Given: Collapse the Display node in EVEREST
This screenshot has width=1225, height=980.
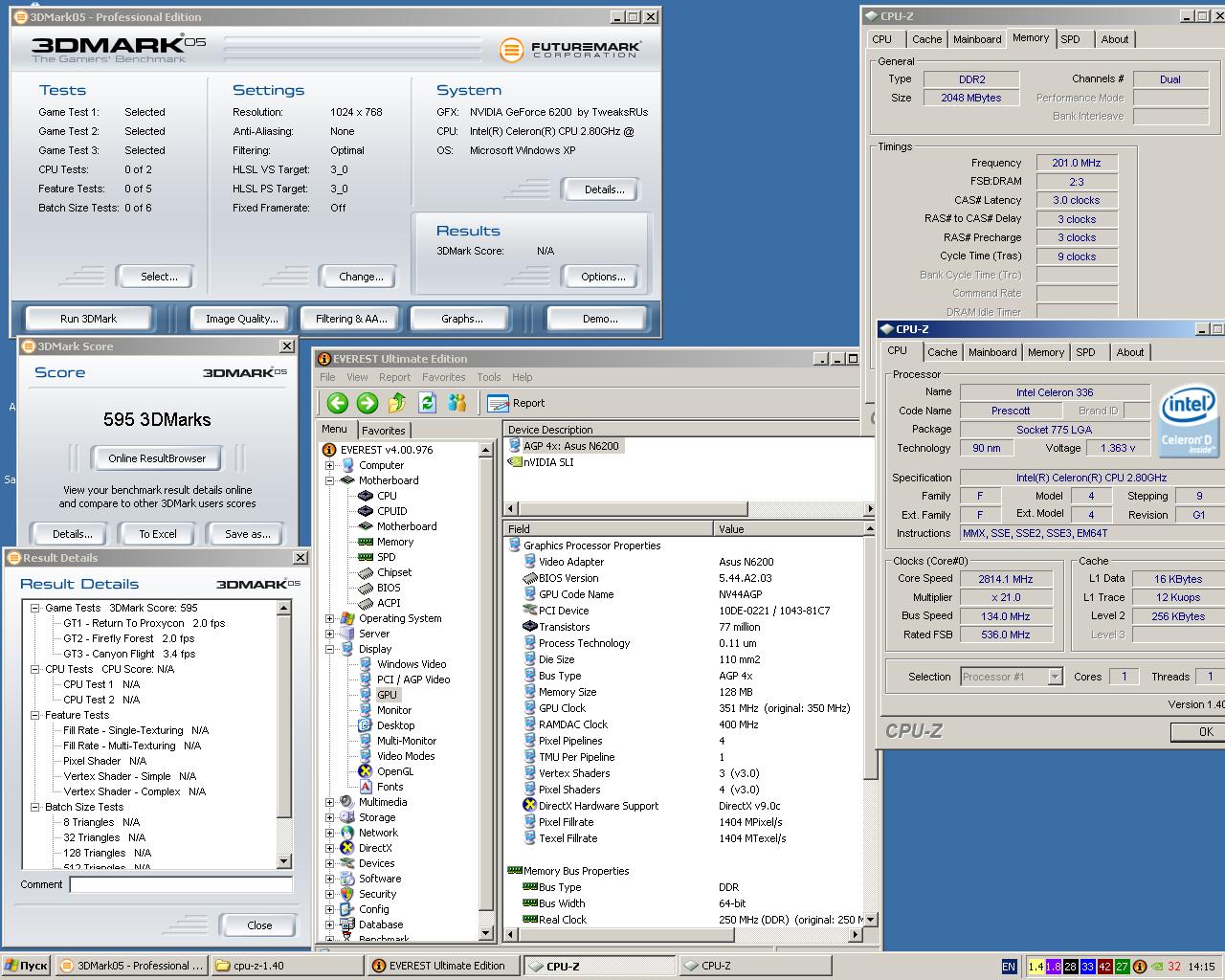Looking at the screenshot, I should pos(329,649).
